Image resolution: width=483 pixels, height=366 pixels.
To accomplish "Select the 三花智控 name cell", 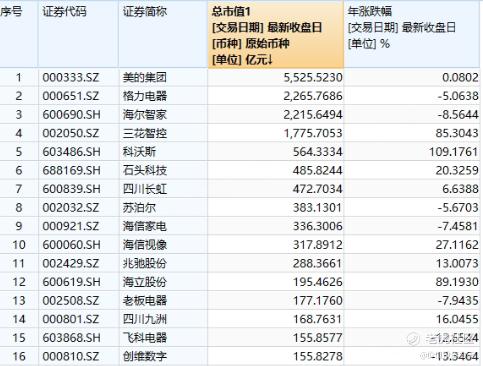I will (163, 133).
